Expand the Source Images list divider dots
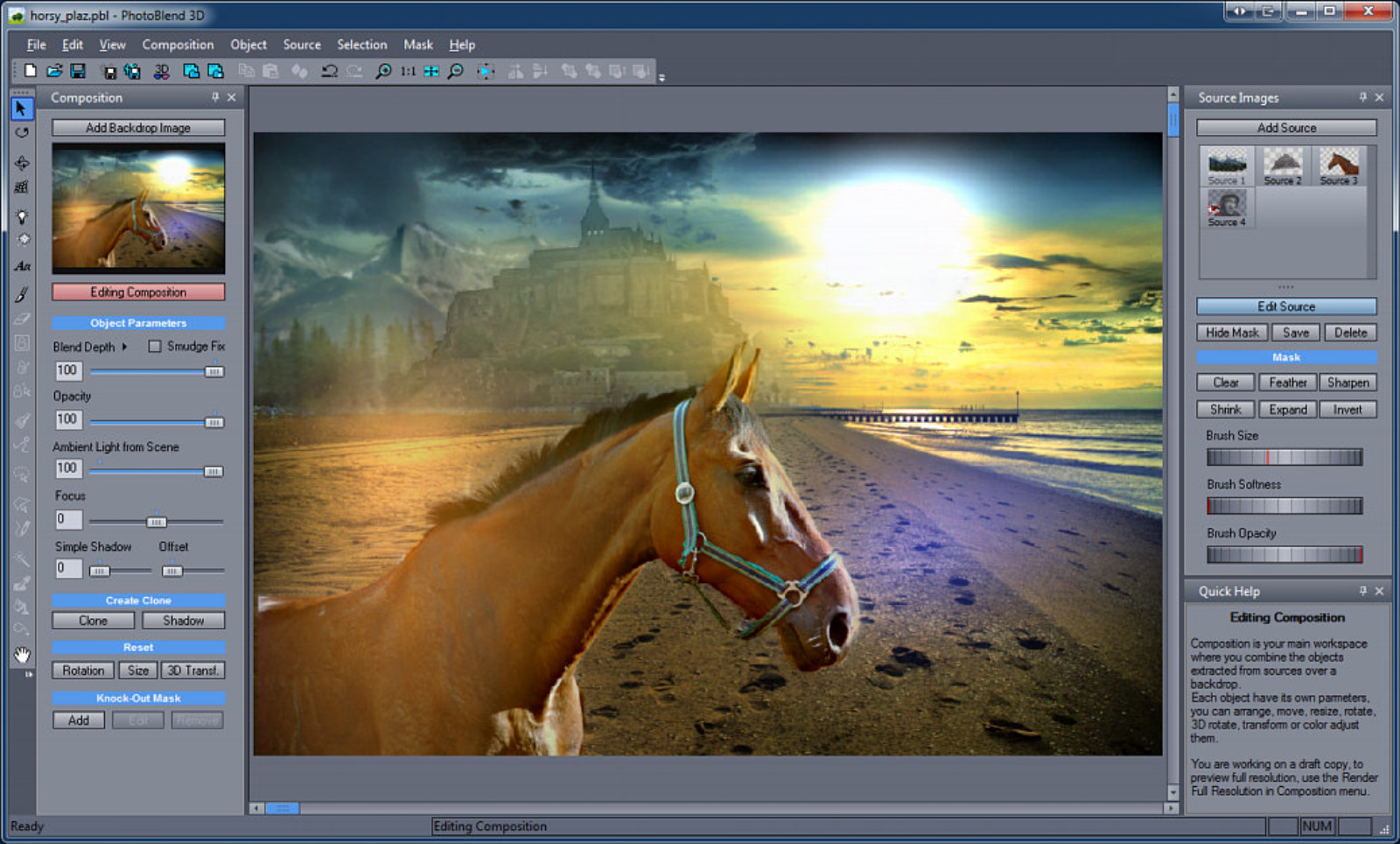Image resolution: width=1400 pixels, height=844 pixels. tap(1286, 286)
